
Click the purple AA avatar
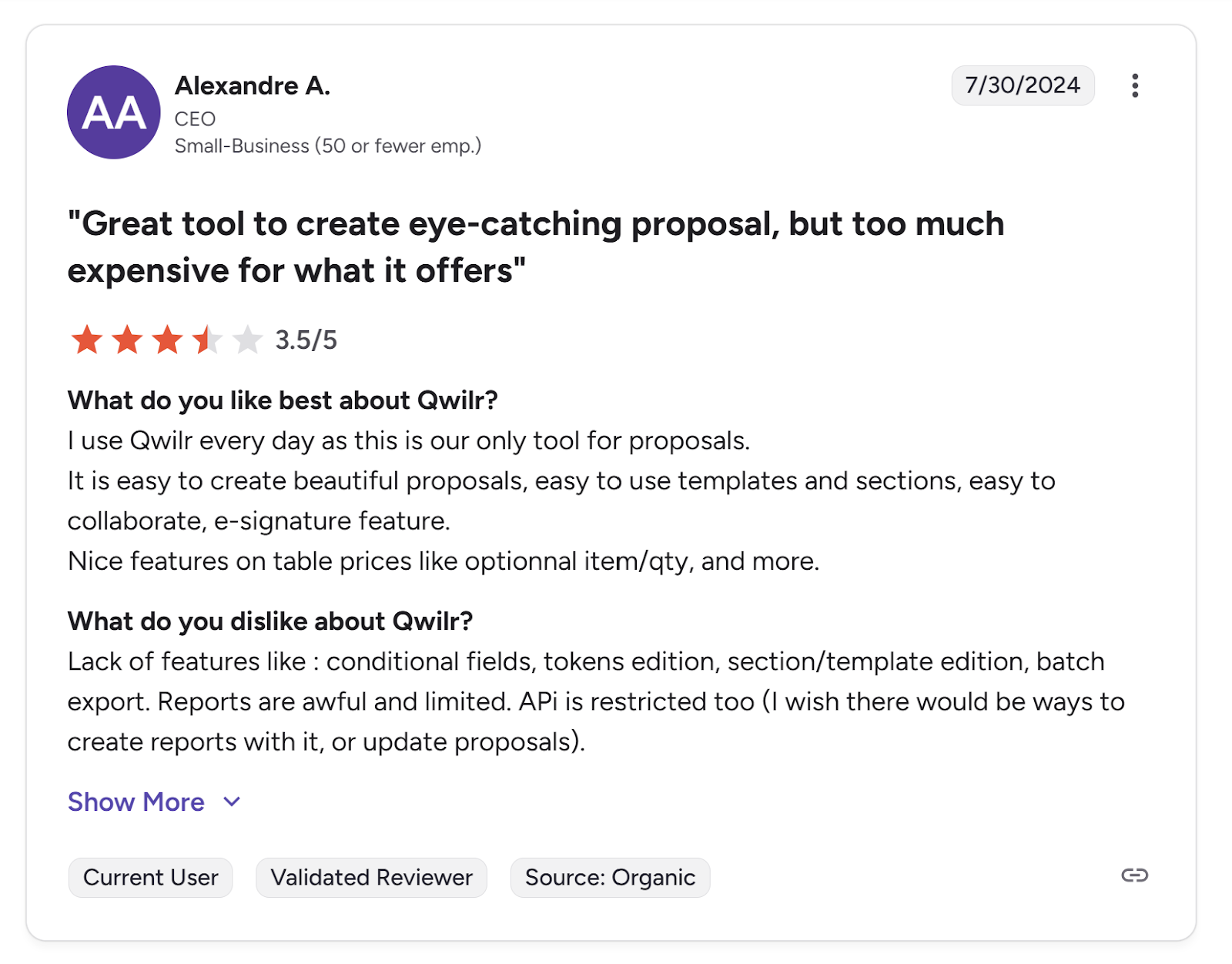click(114, 112)
